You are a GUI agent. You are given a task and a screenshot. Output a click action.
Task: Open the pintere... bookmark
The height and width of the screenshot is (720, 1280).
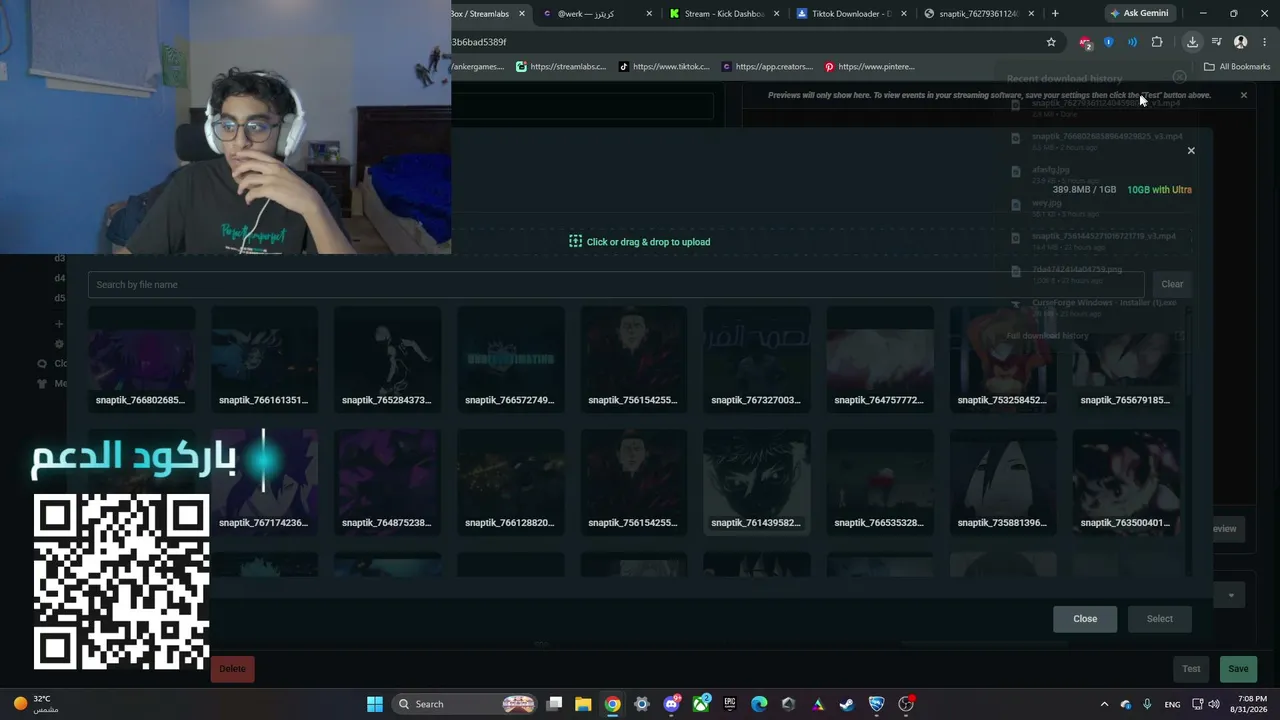point(870,67)
